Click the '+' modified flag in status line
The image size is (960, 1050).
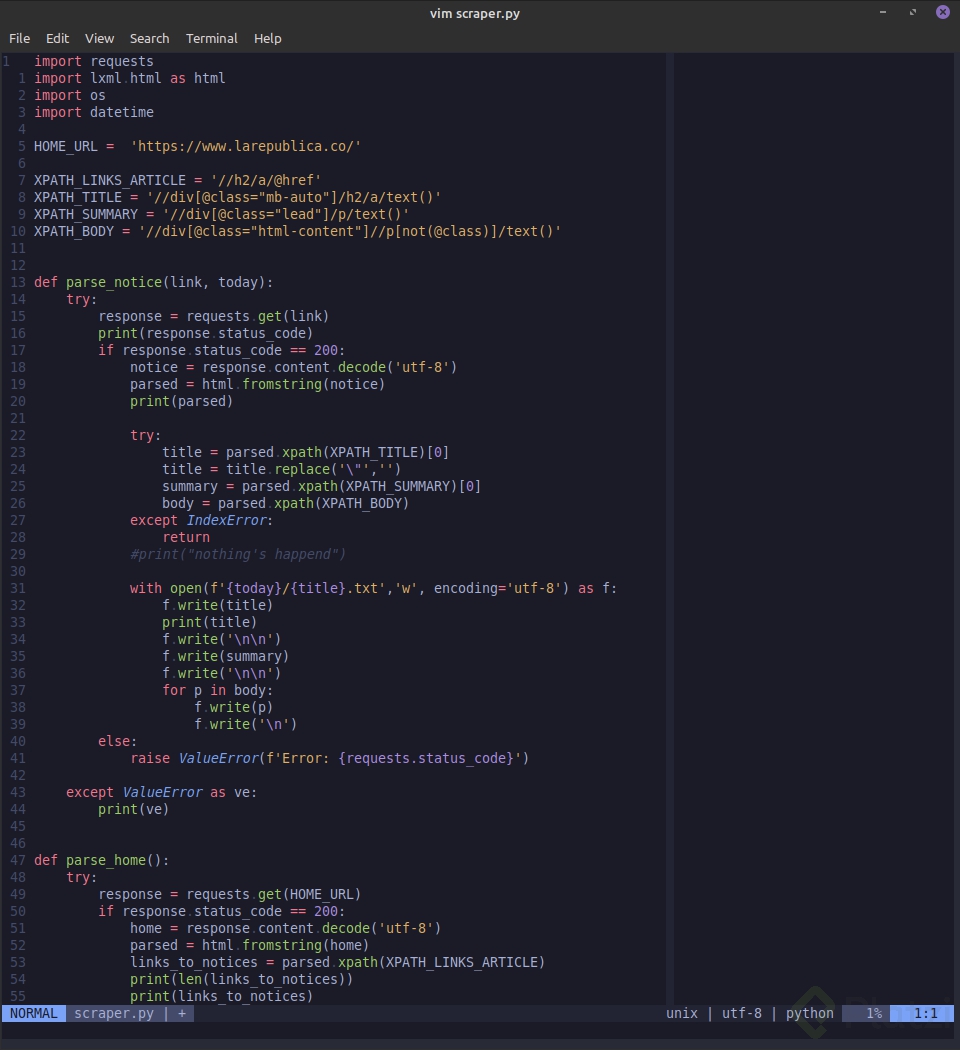coord(181,1013)
